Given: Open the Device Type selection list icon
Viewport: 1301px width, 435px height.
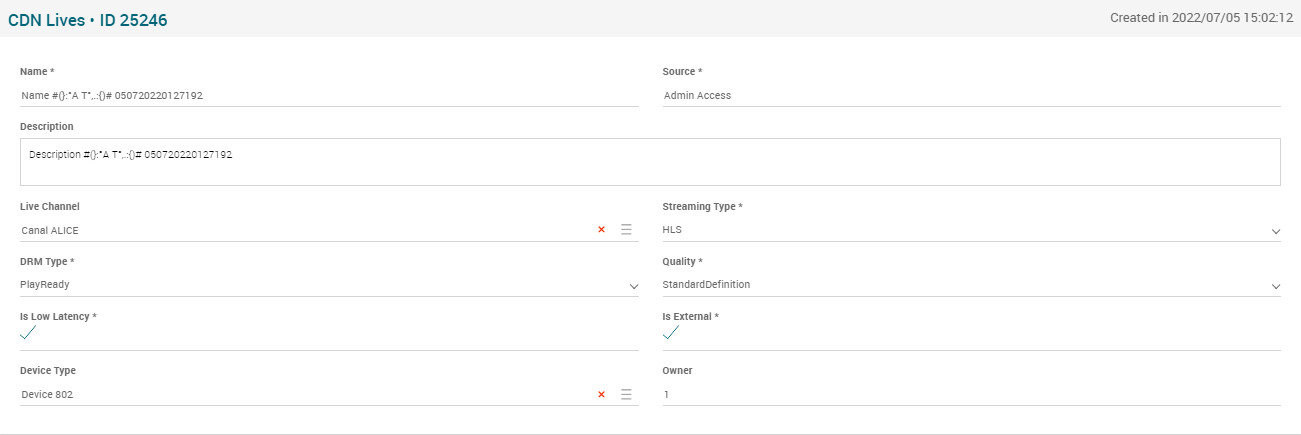Looking at the screenshot, I should (626, 395).
